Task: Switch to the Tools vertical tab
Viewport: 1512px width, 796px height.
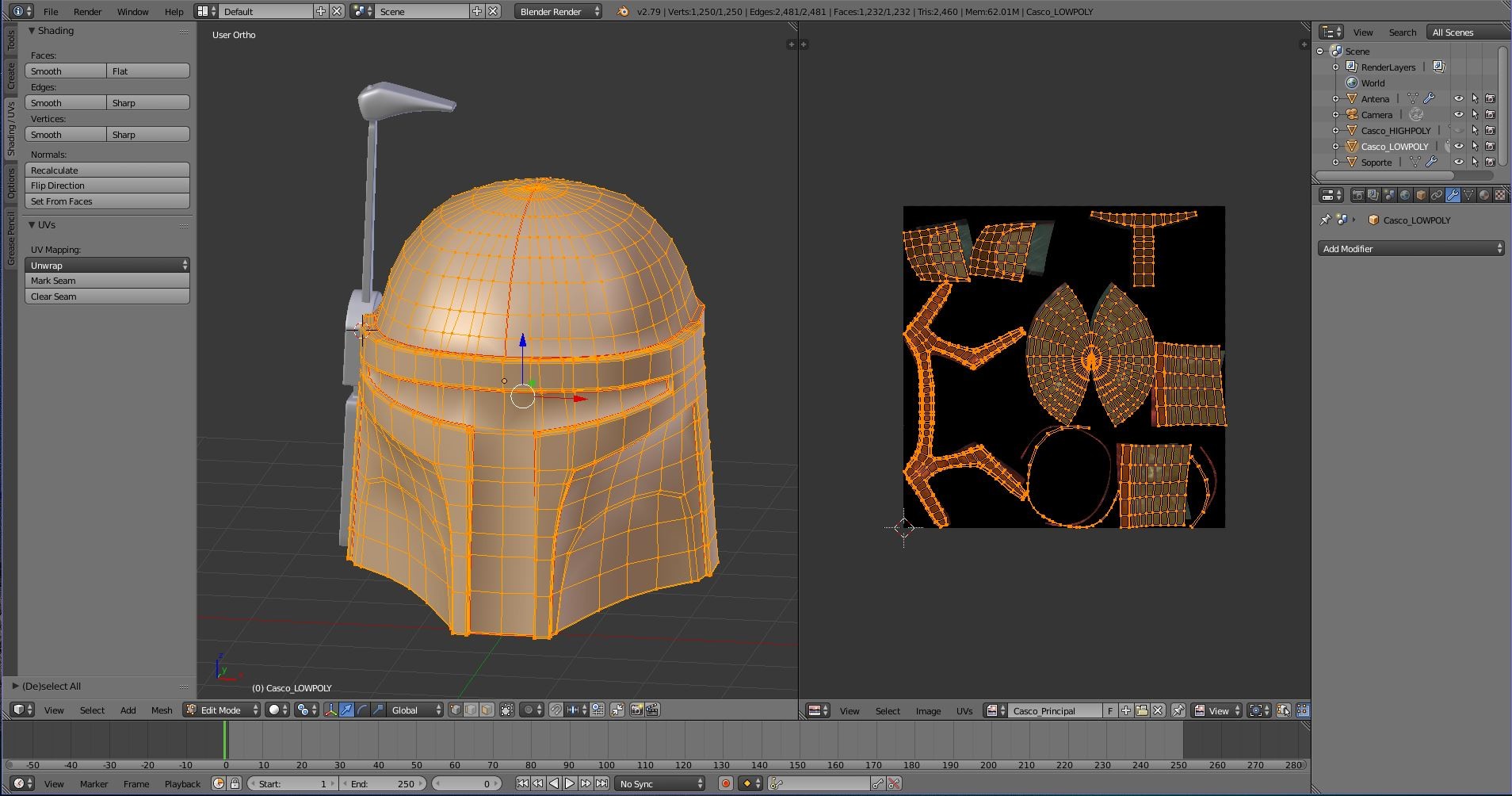Action: 11,40
